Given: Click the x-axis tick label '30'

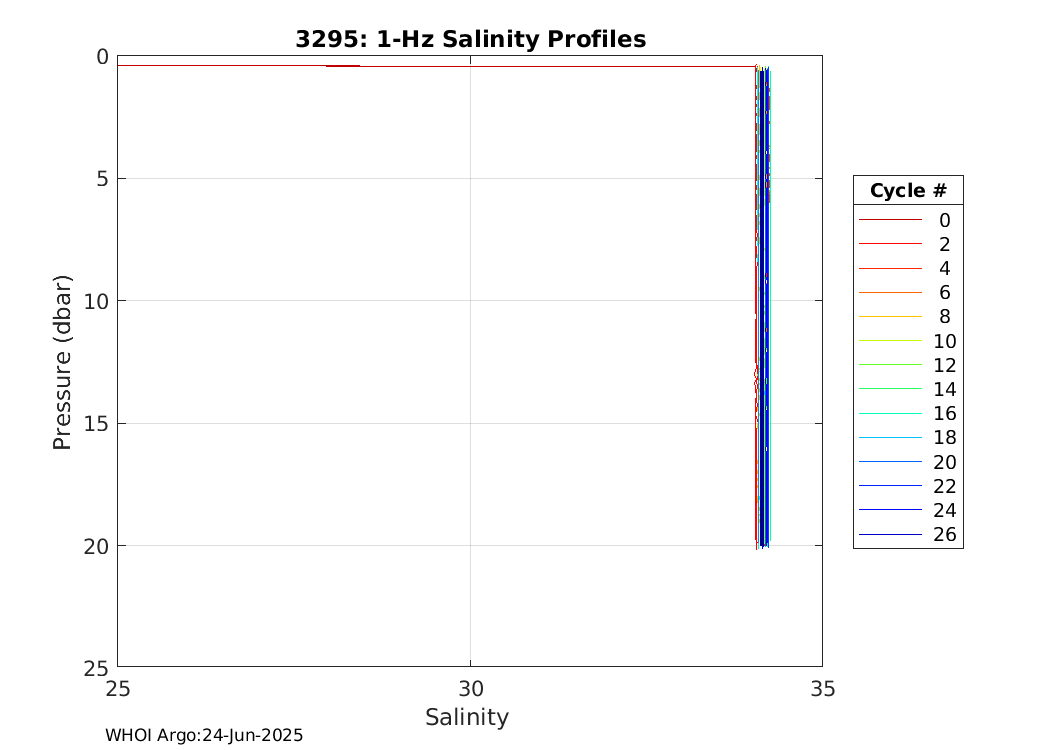Looking at the screenshot, I should pos(471,688).
